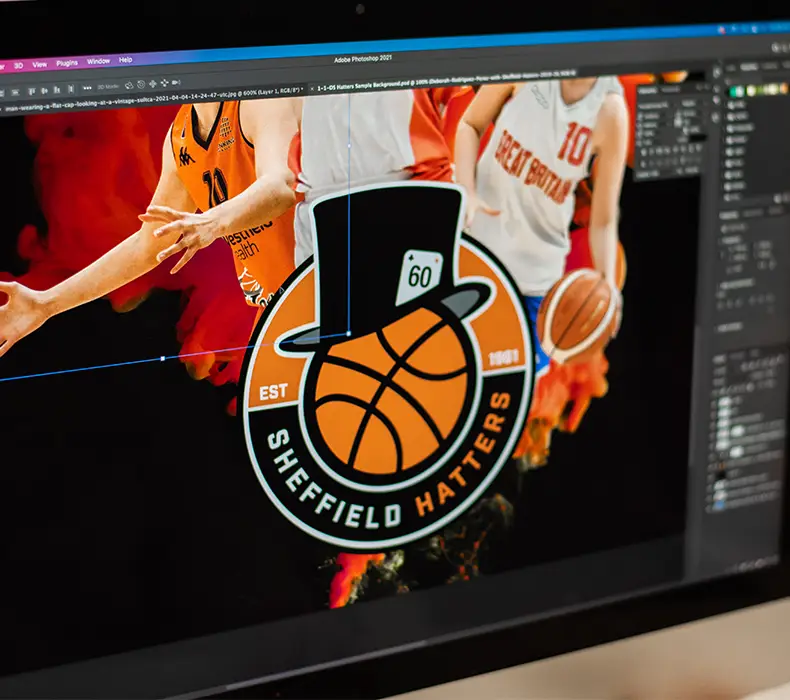Open the Window menu
This screenshot has height=700, width=790.
(x=98, y=61)
